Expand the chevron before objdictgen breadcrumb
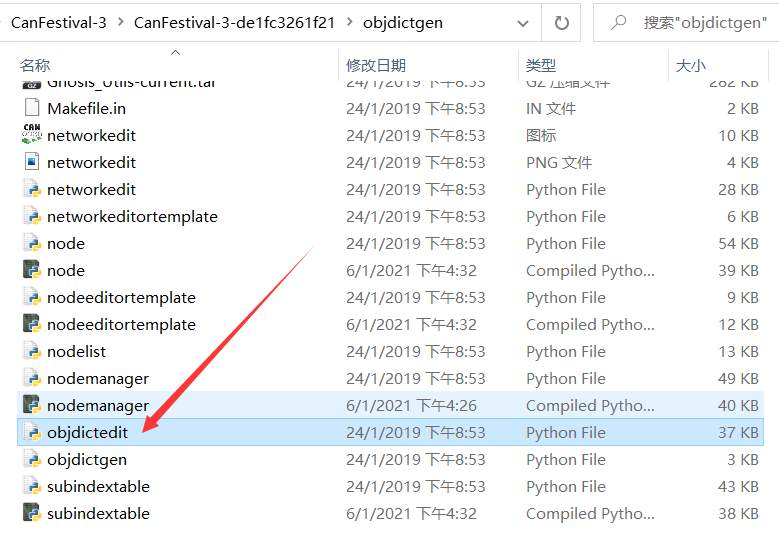This screenshot has height=539, width=779. [349, 22]
